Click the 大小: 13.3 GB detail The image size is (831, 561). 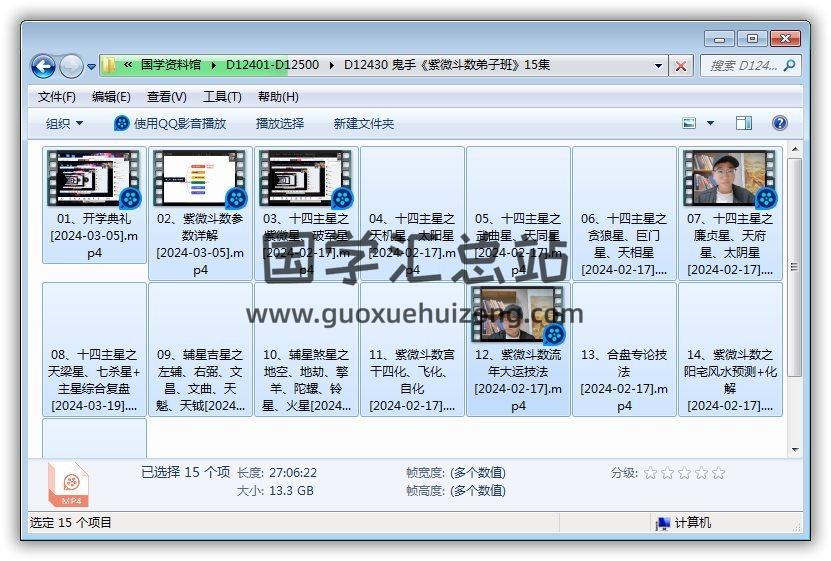(x=275, y=491)
